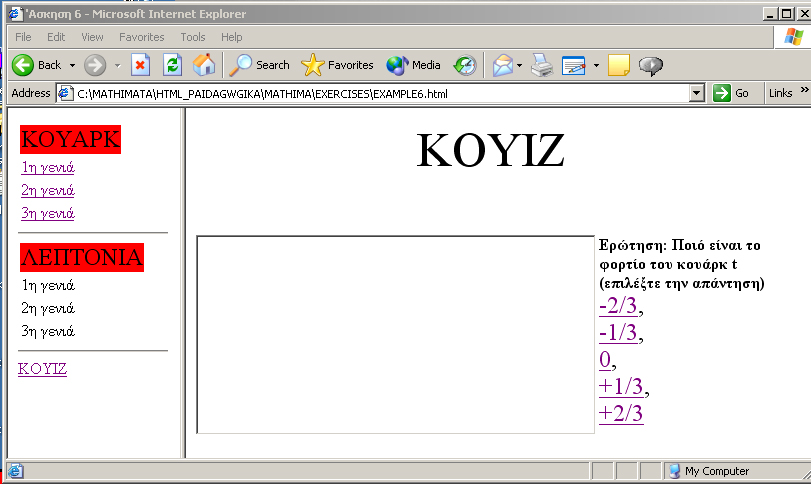
Task: Click the My Computer zone indicator
Action: pos(709,471)
